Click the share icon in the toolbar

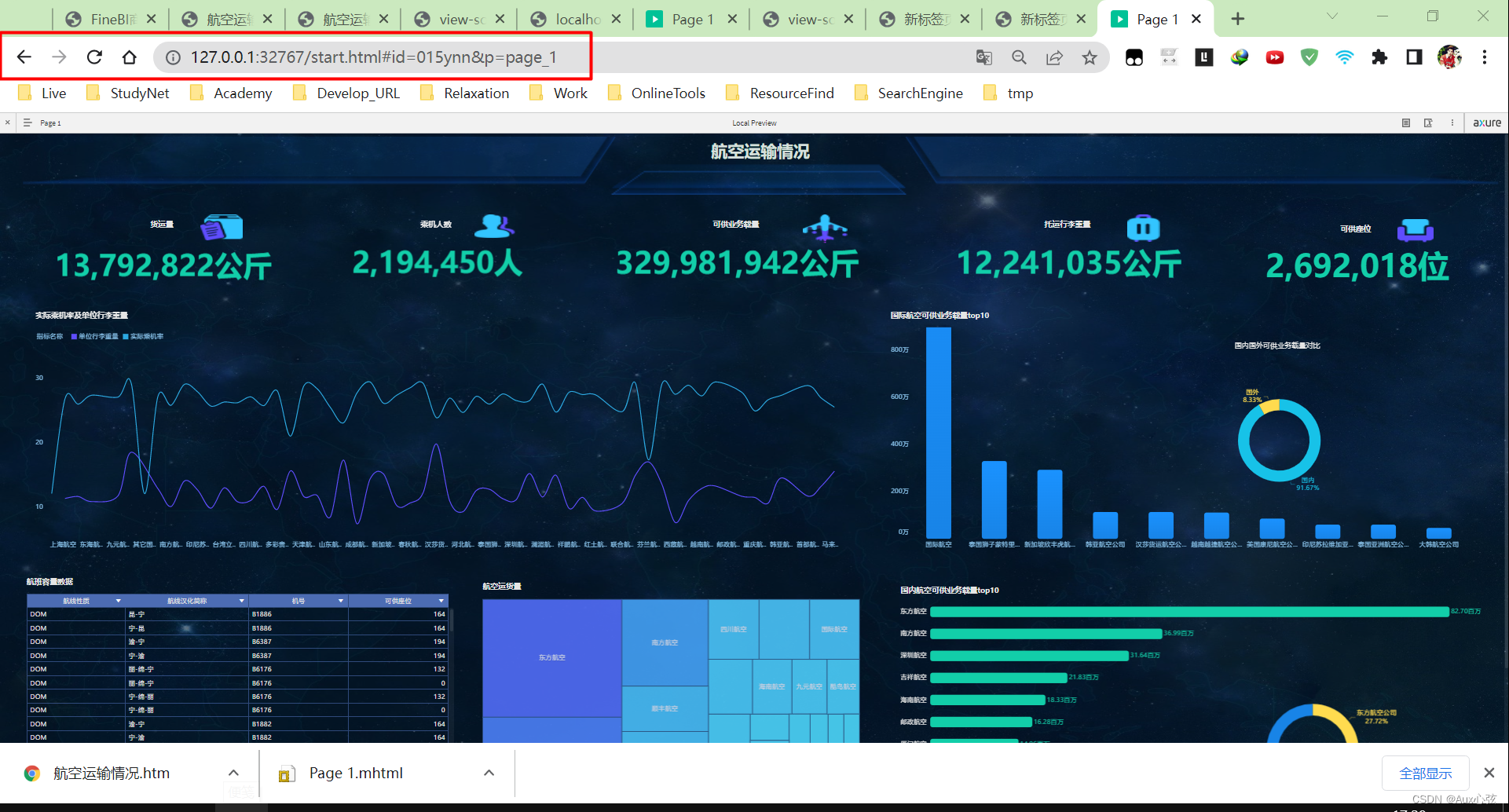click(x=1055, y=57)
